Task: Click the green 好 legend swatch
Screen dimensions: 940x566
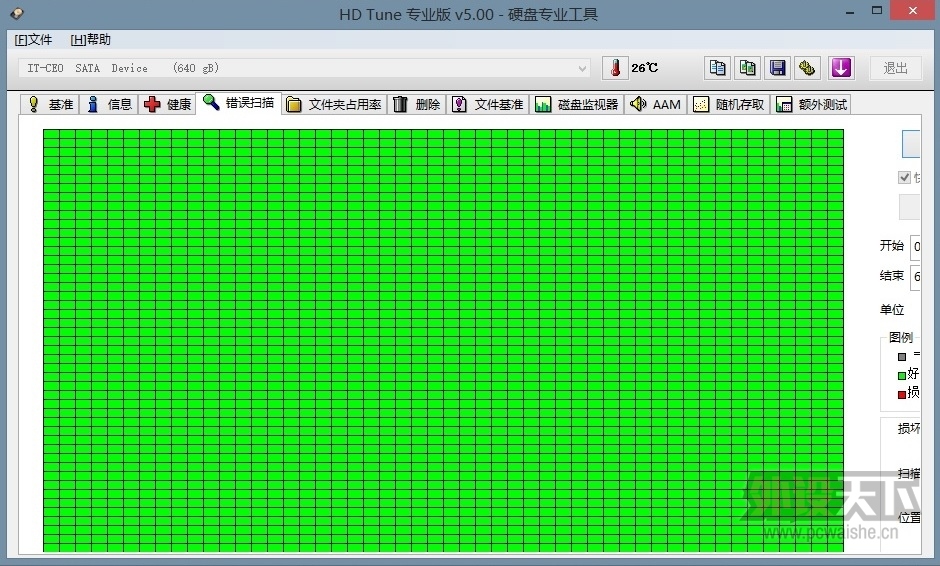Action: 902,376
